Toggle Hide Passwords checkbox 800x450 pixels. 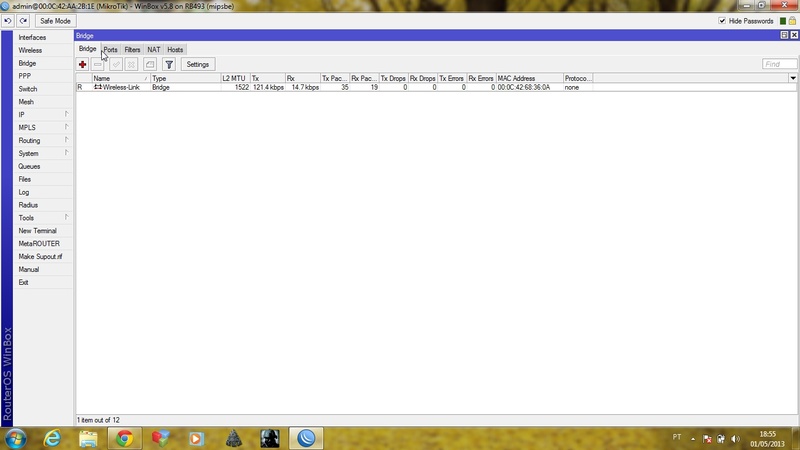(x=722, y=21)
